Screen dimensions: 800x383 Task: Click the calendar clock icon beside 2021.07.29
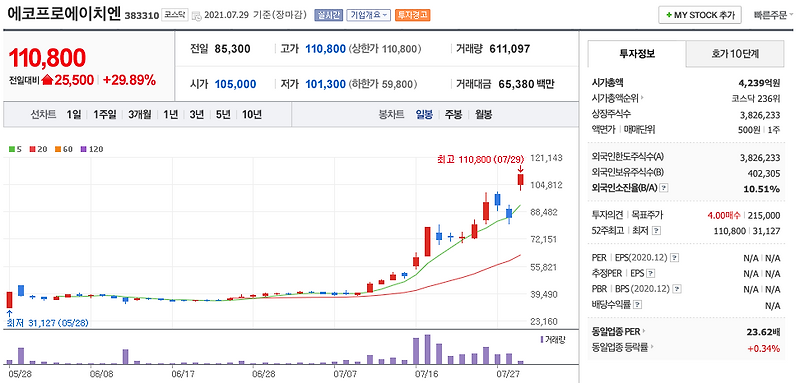click(x=197, y=16)
